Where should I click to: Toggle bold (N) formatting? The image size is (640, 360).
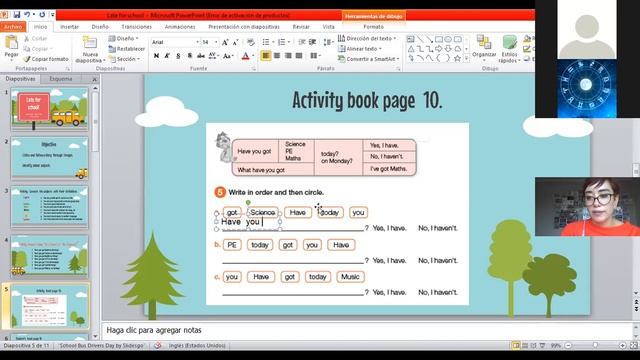[156, 56]
